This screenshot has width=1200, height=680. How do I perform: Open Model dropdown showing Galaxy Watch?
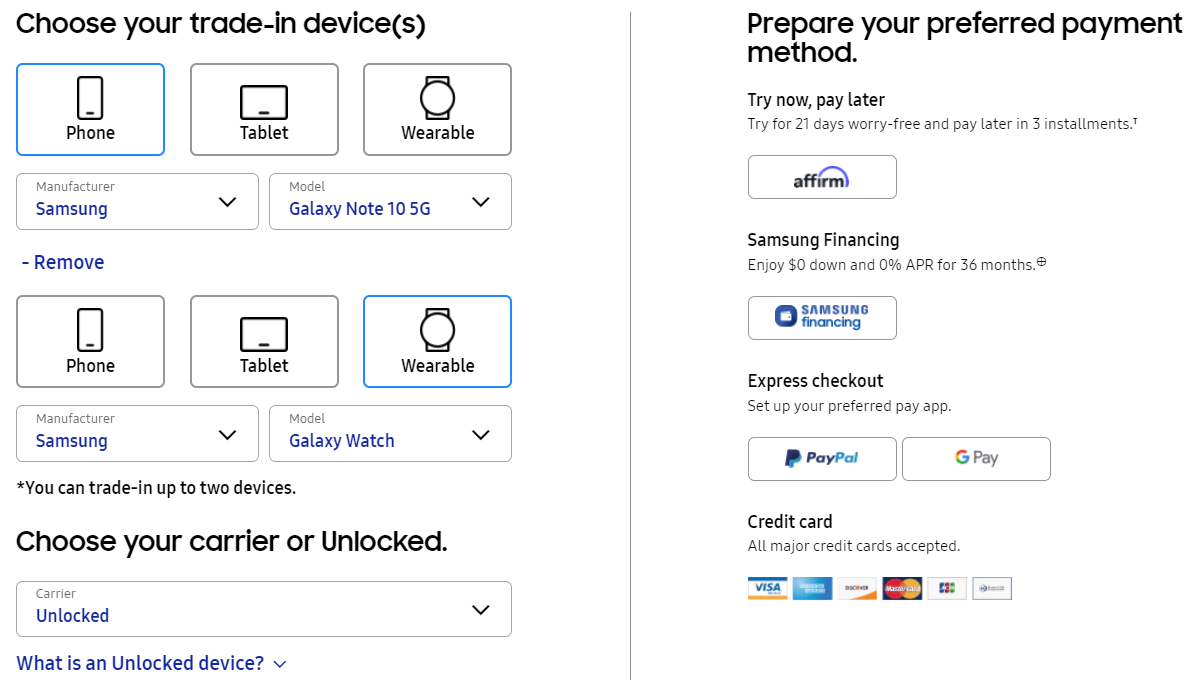point(390,434)
